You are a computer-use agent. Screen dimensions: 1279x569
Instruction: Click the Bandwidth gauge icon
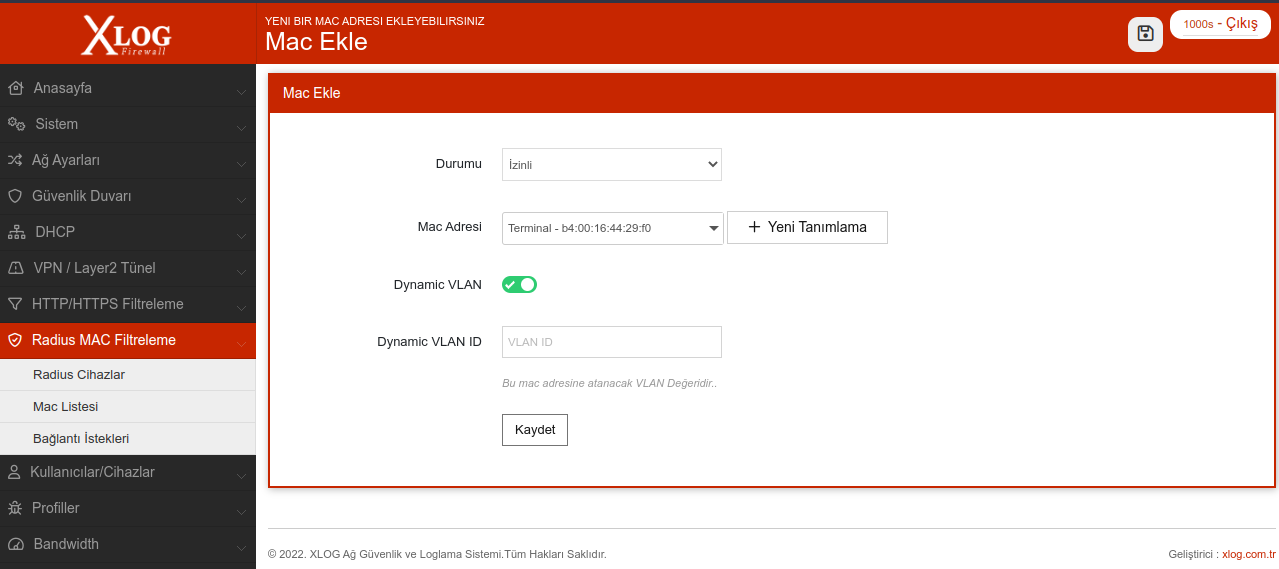(x=15, y=544)
